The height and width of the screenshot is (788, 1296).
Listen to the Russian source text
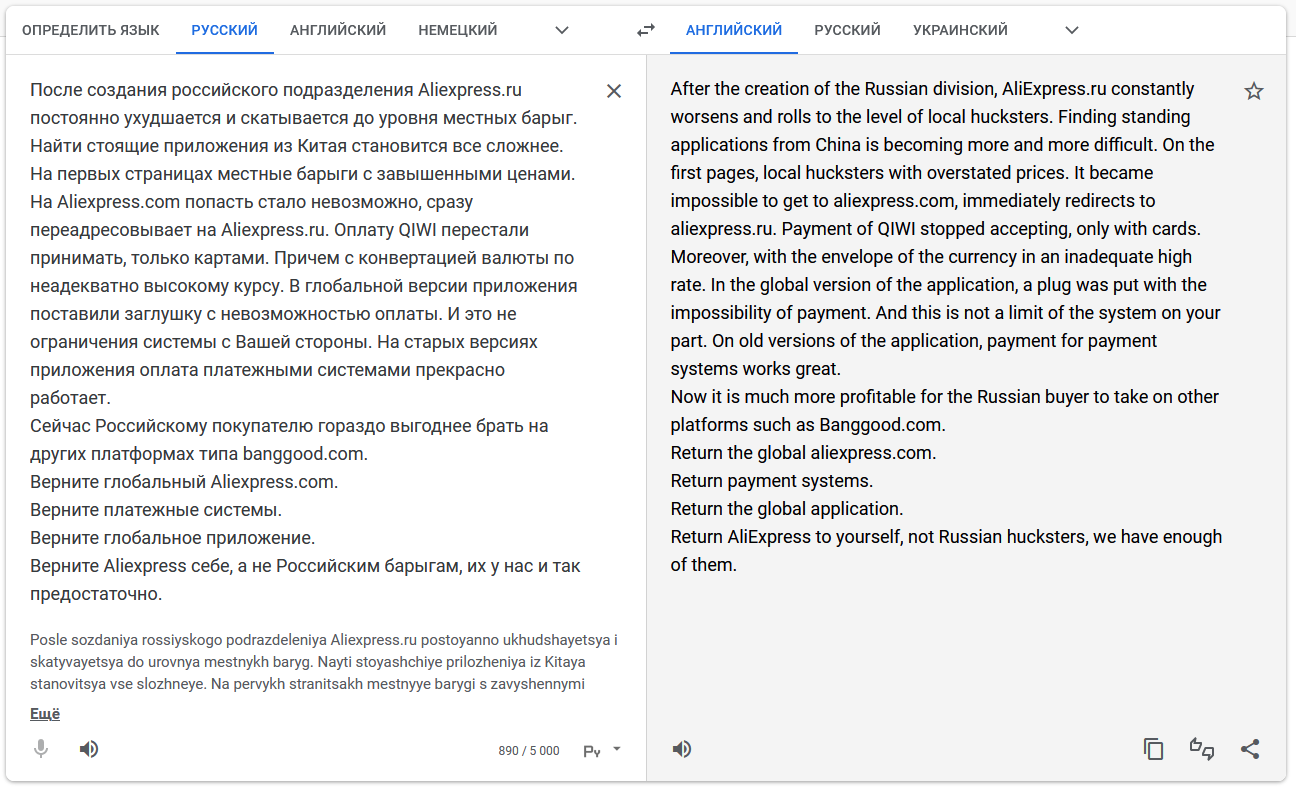(89, 749)
